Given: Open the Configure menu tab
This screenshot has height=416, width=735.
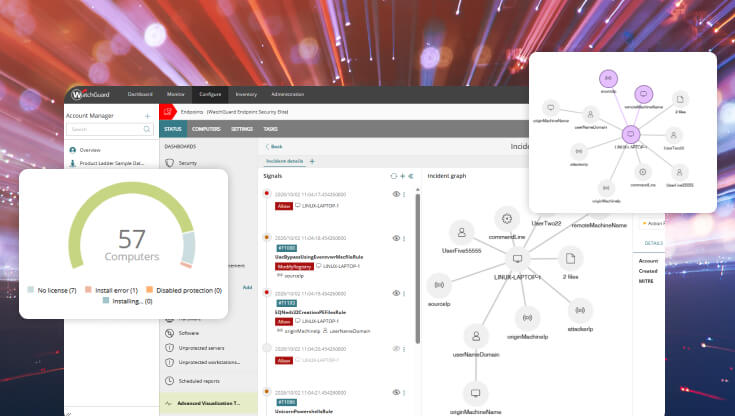Looking at the screenshot, I should pyautogui.click(x=210, y=94).
